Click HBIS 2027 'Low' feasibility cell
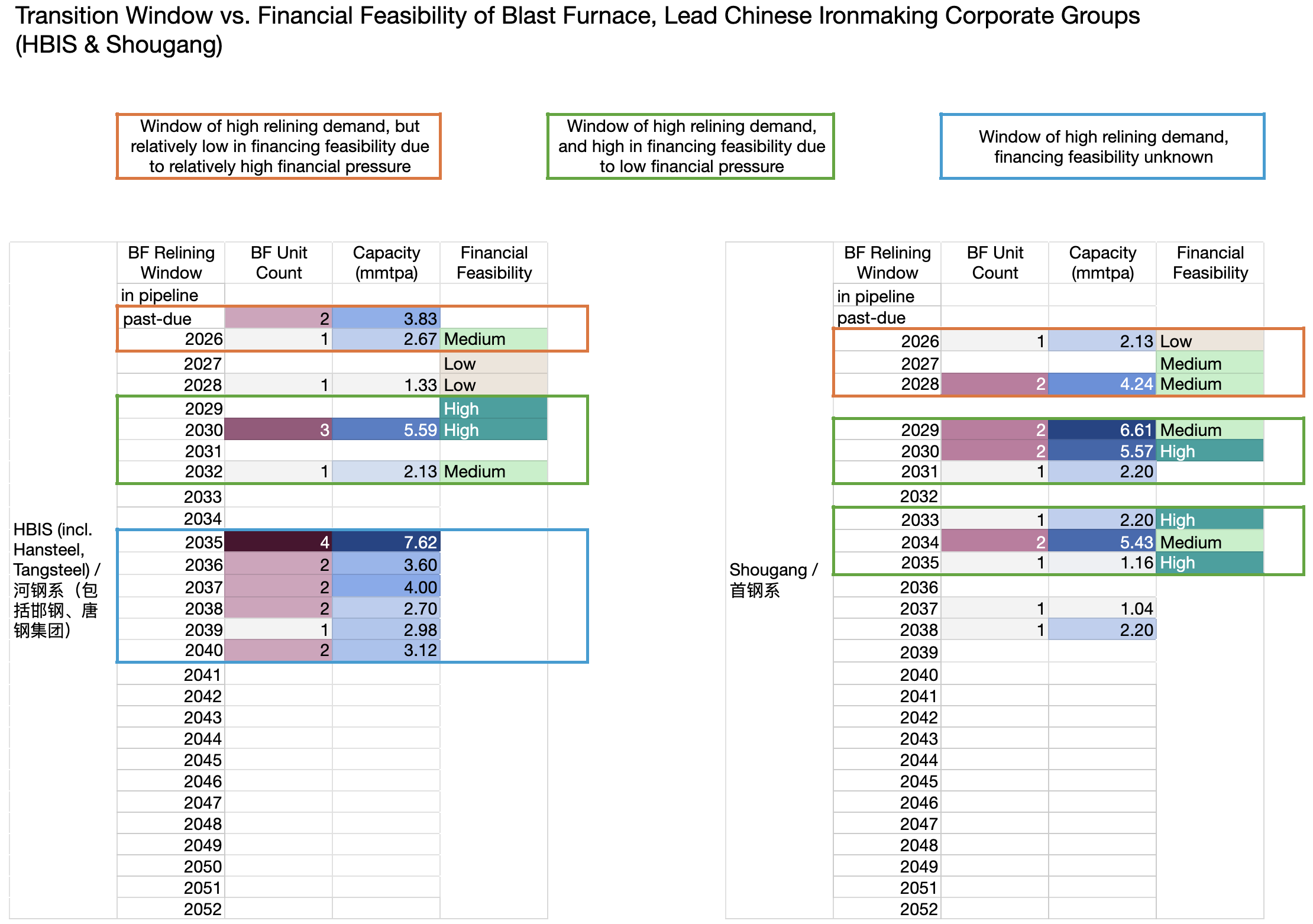Screen dimensions: 1313x924 coord(494,363)
